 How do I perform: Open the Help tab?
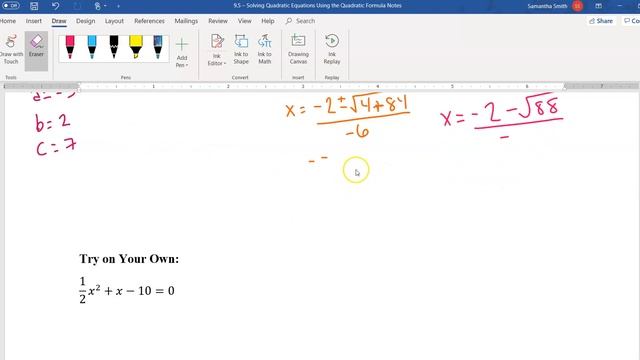point(268,21)
